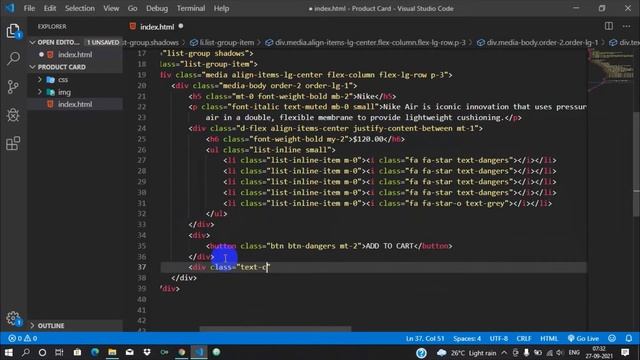Split the editor to the right
Screen dimensions: 640x360
[609, 26]
